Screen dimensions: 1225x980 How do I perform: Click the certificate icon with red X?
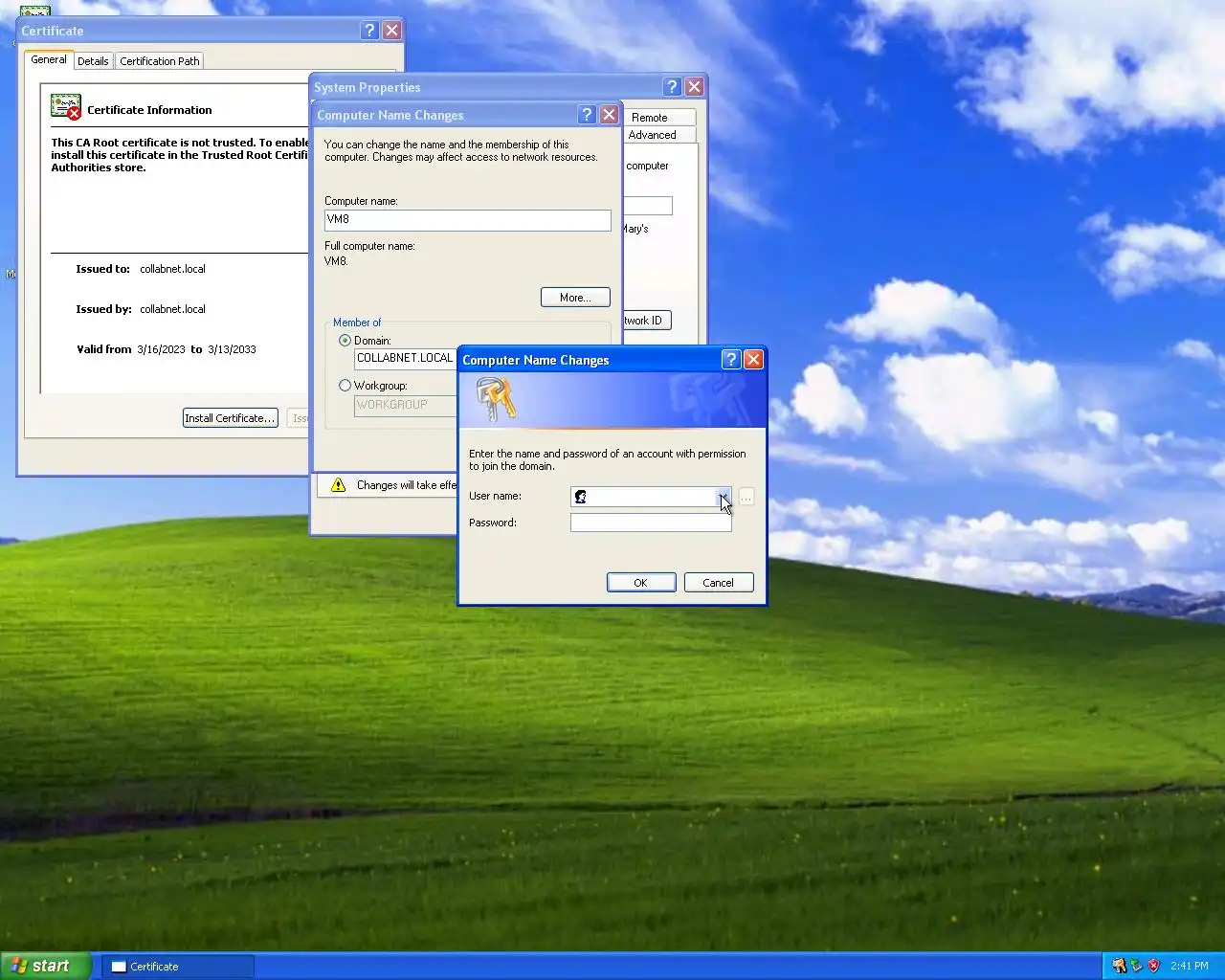coord(66,107)
